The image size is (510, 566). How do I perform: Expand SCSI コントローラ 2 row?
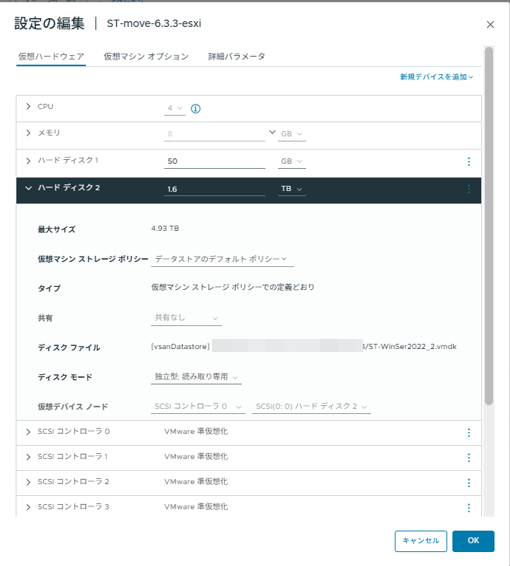[x=28, y=482]
